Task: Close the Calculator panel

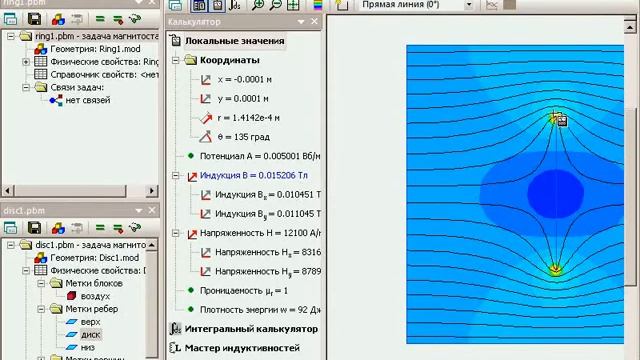Action: (x=314, y=22)
